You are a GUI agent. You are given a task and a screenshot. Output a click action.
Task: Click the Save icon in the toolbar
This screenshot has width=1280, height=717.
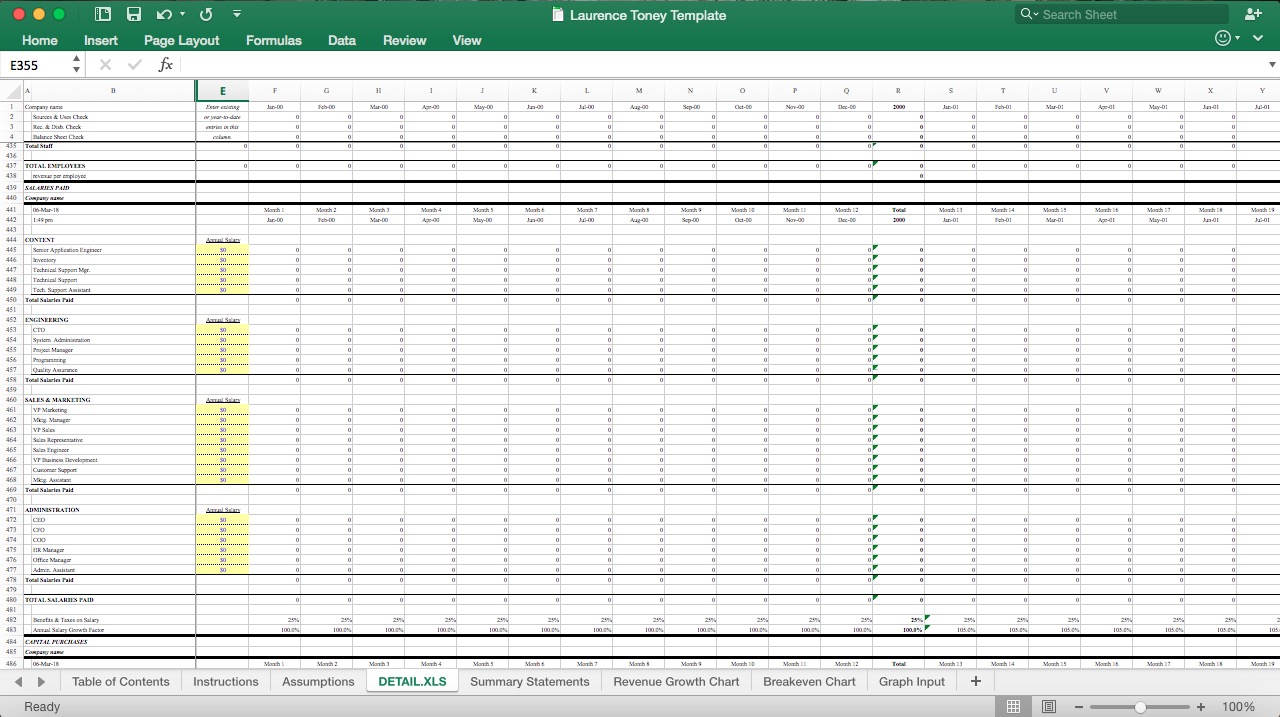pyautogui.click(x=134, y=14)
